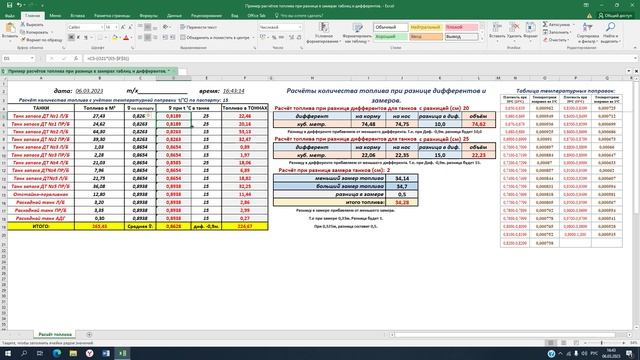The height and width of the screenshot is (360, 640).
Task: Click the Share button
Action: pyautogui.click(x=615, y=16)
